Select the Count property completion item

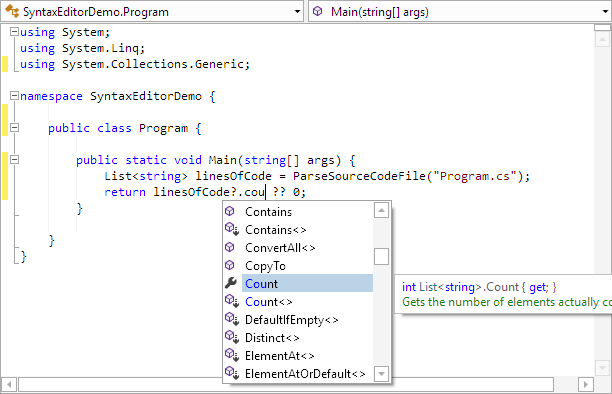pyautogui.click(x=307, y=283)
